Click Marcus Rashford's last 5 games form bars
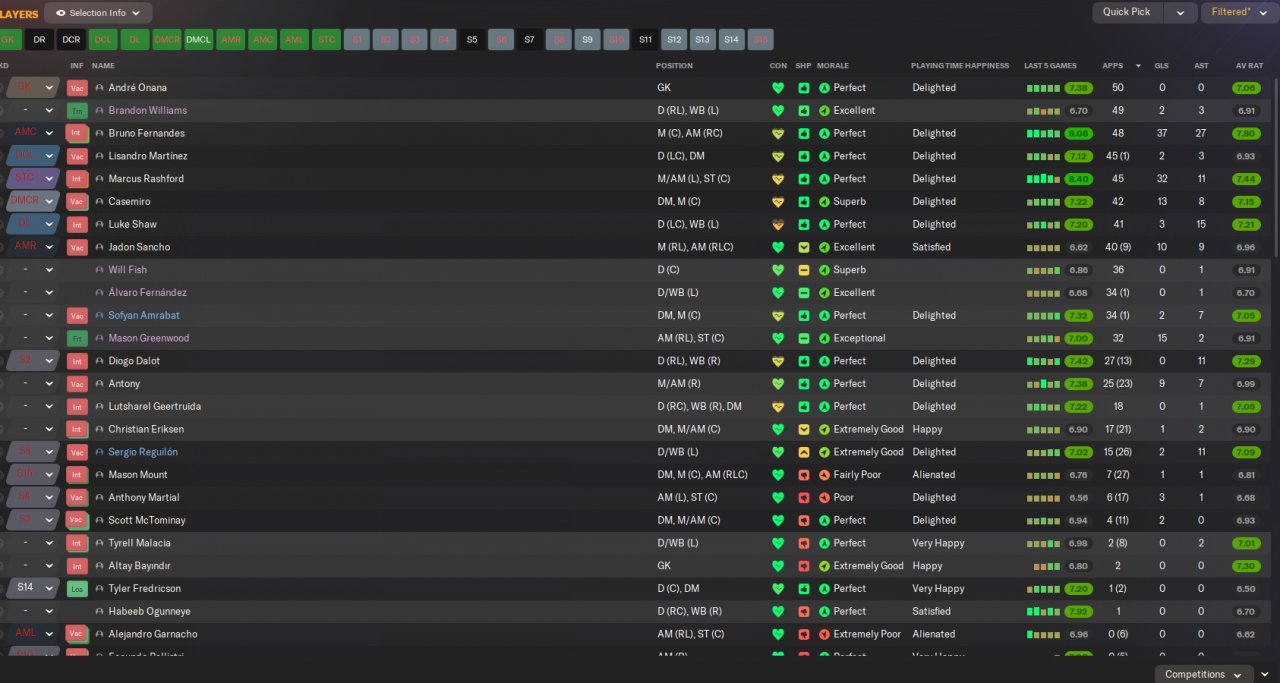1280x683 pixels. 1044,179
